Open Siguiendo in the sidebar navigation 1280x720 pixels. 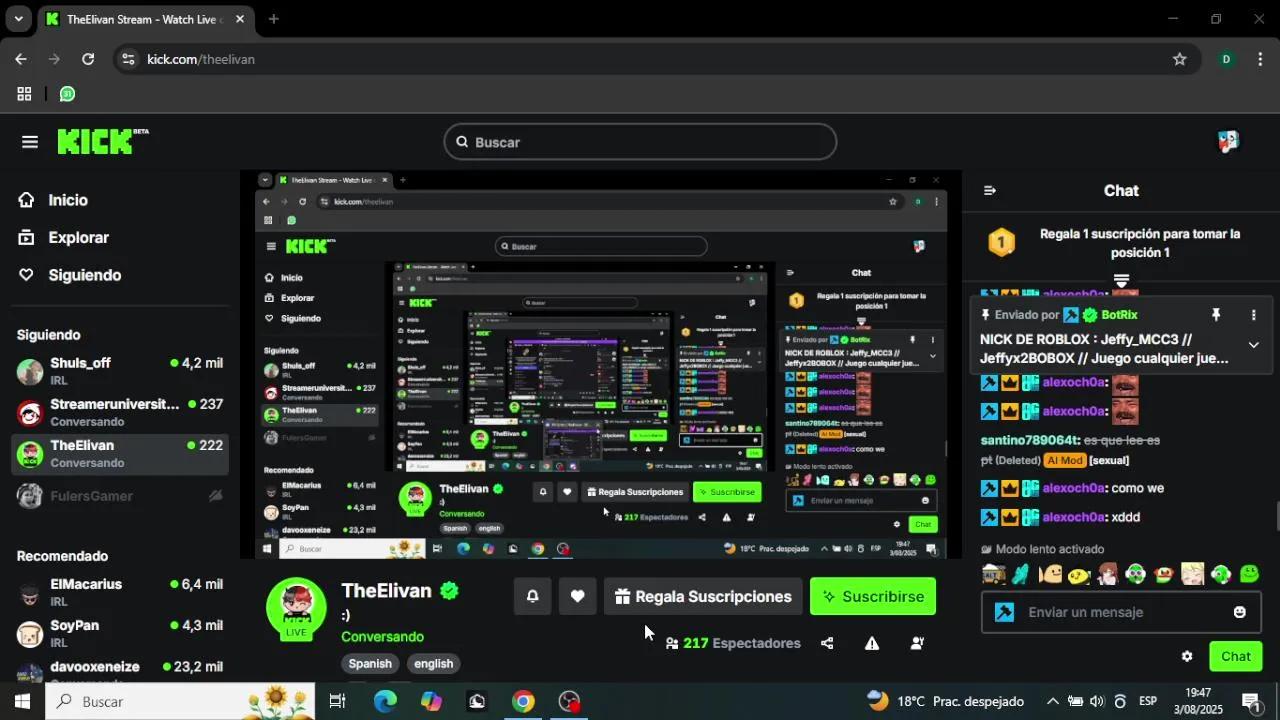69,275
